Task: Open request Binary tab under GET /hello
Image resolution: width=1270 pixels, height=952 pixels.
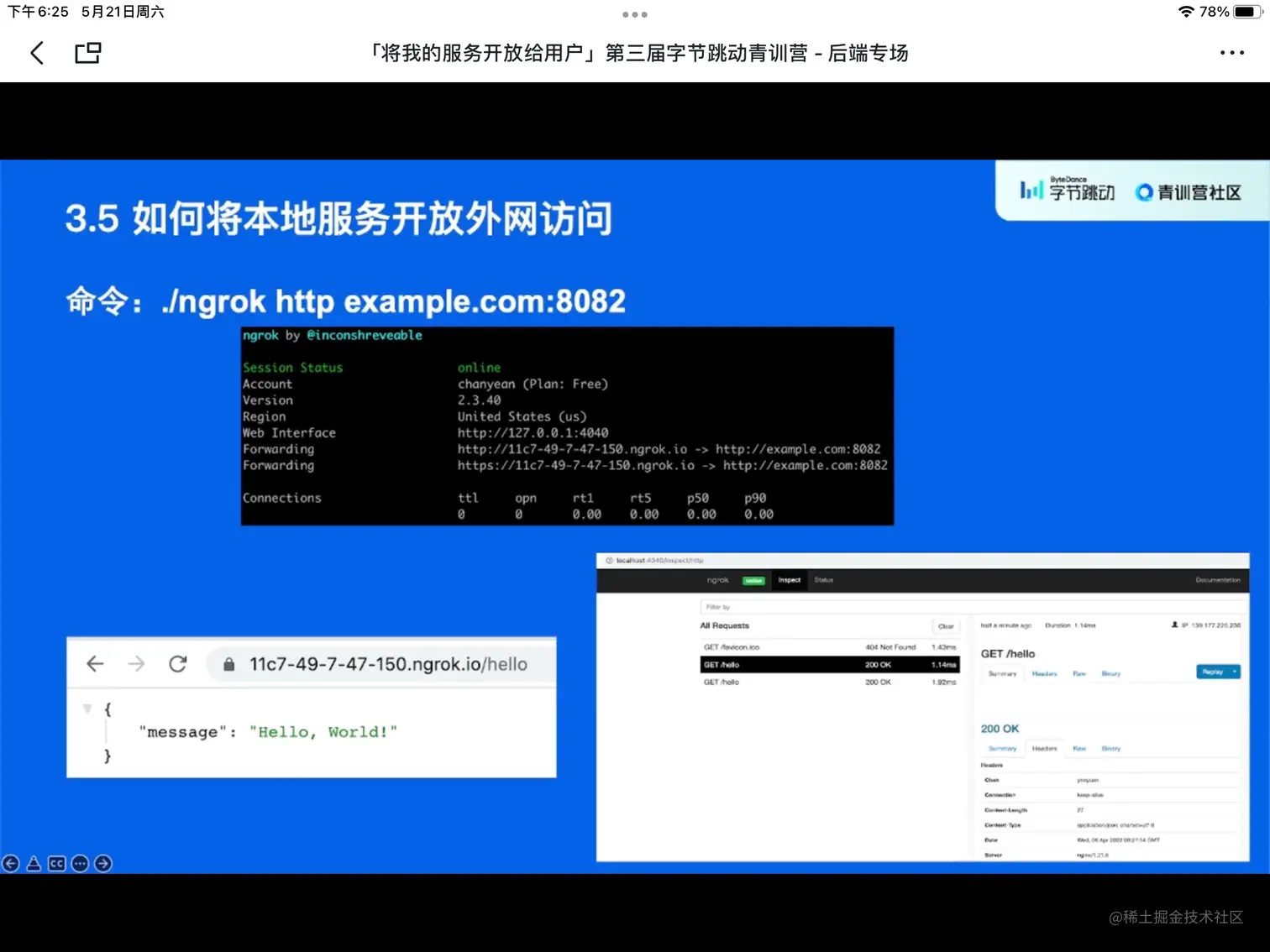Action: pyautogui.click(x=1110, y=673)
